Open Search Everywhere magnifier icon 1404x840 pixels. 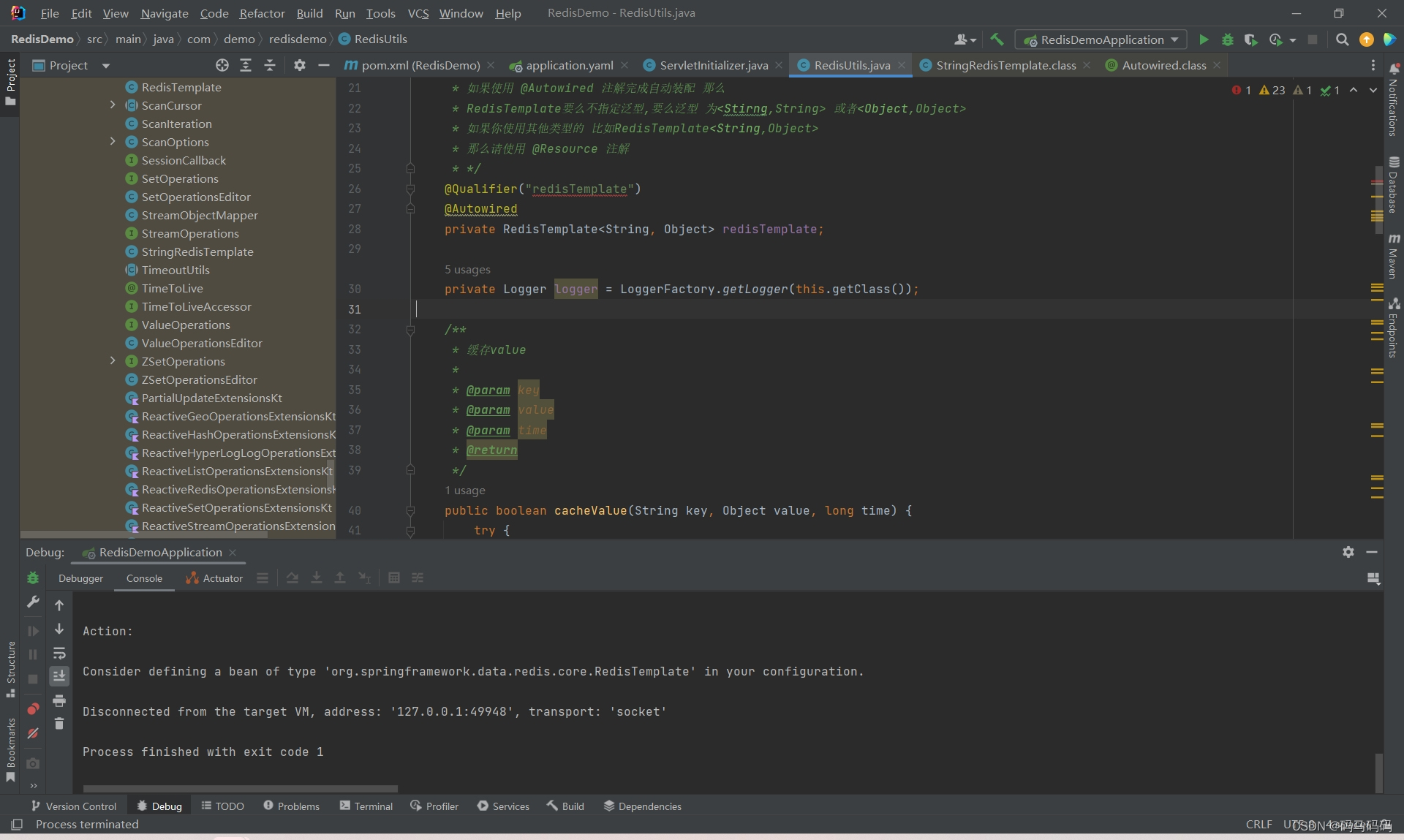1342,39
